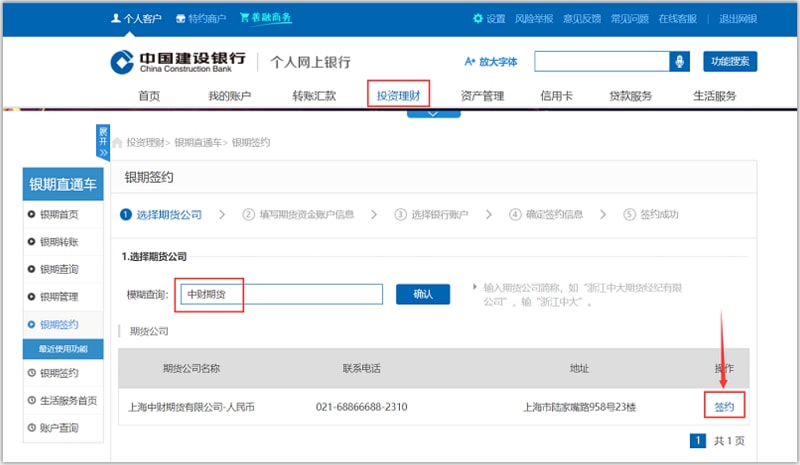Expand the 展开 side panel toggle
The height and width of the screenshot is (465, 800).
(x=102, y=142)
